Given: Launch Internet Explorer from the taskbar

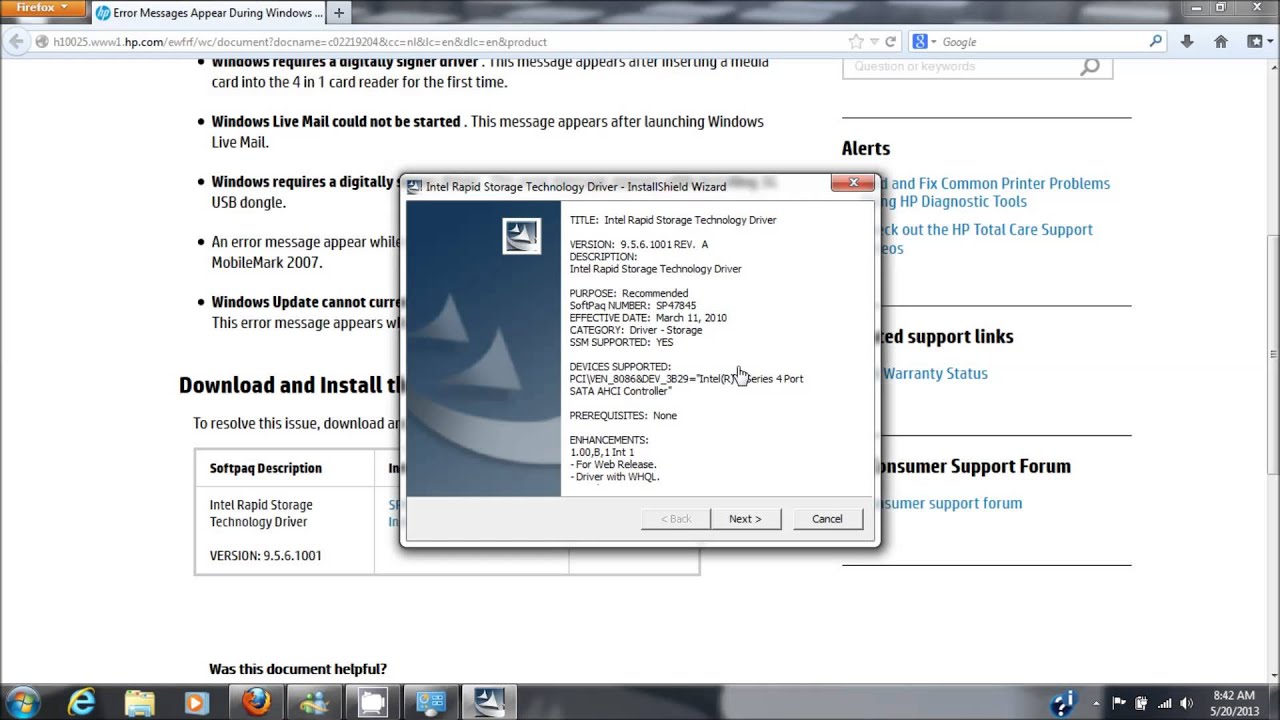Looking at the screenshot, I should click(x=82, y=703).
